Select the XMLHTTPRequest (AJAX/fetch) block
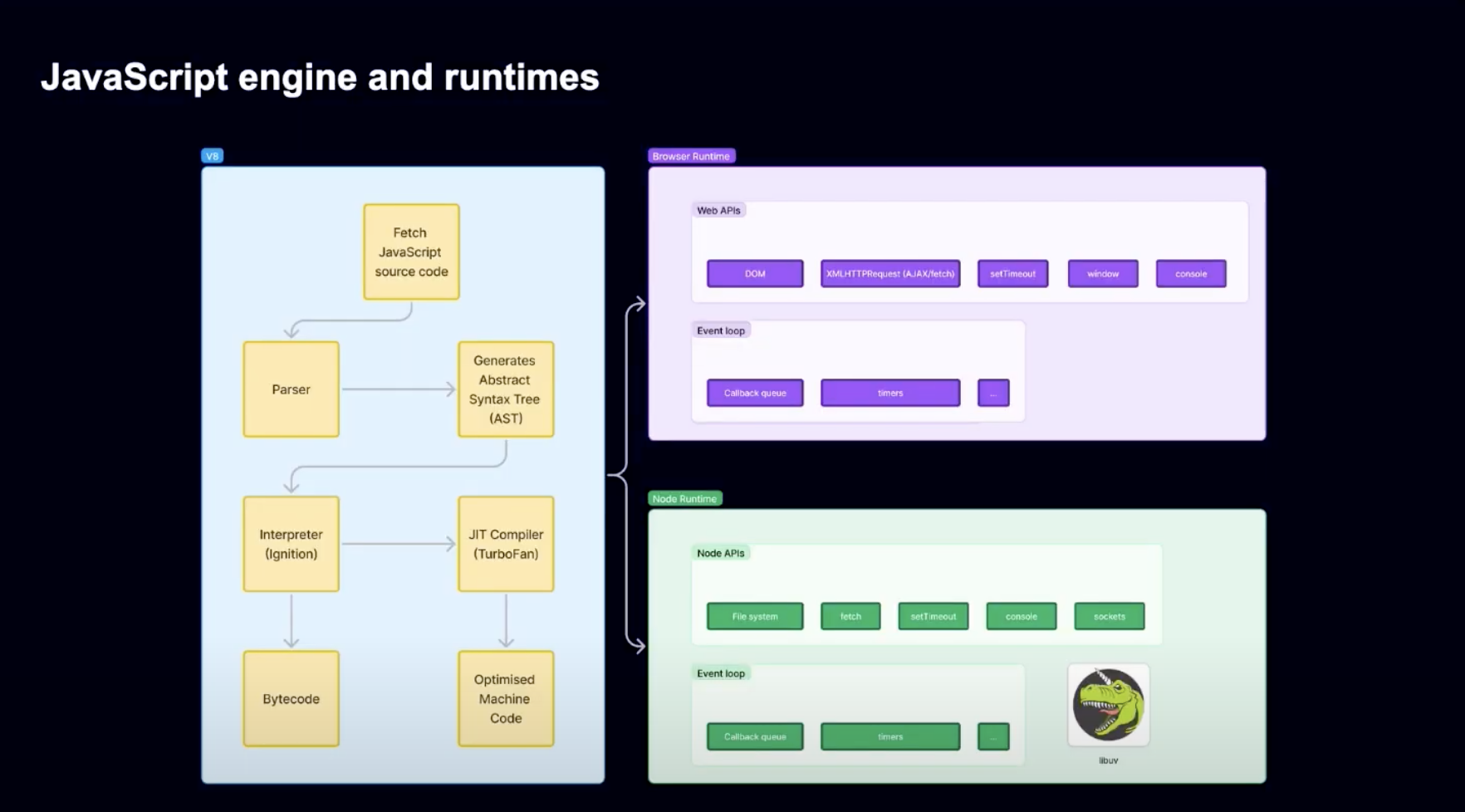 click(890, 274)
